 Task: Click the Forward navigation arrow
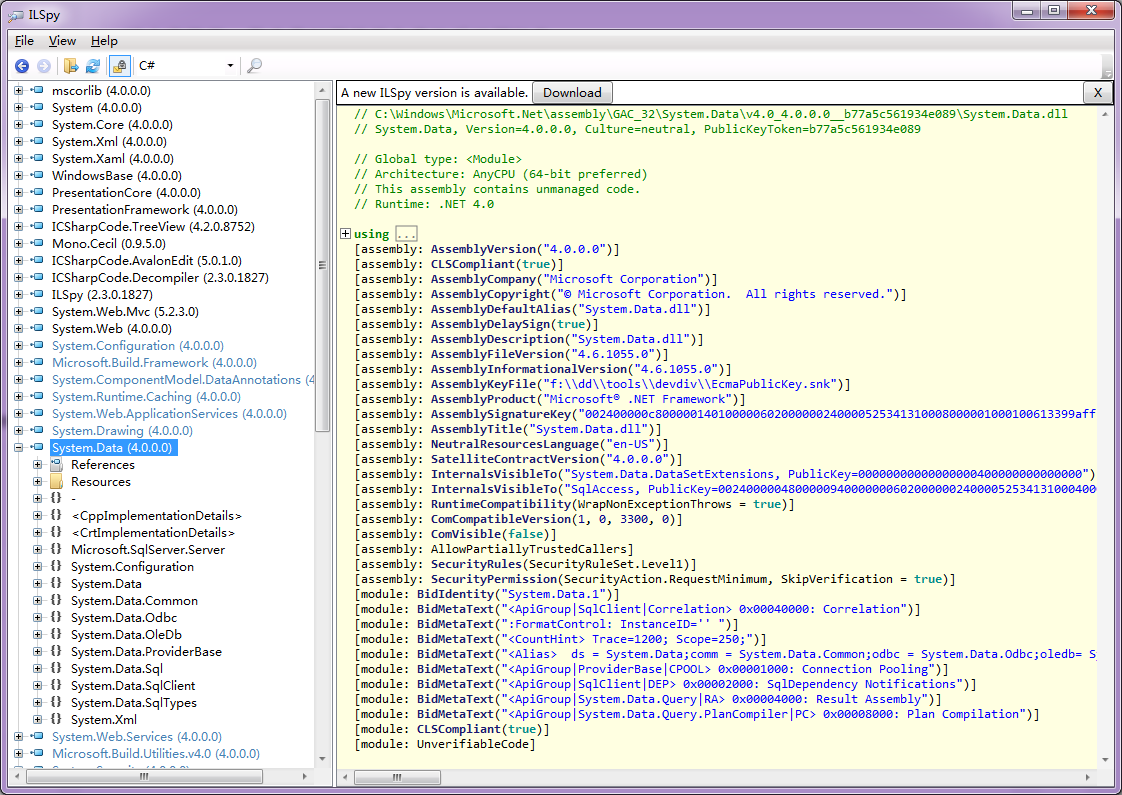point(44,66)
